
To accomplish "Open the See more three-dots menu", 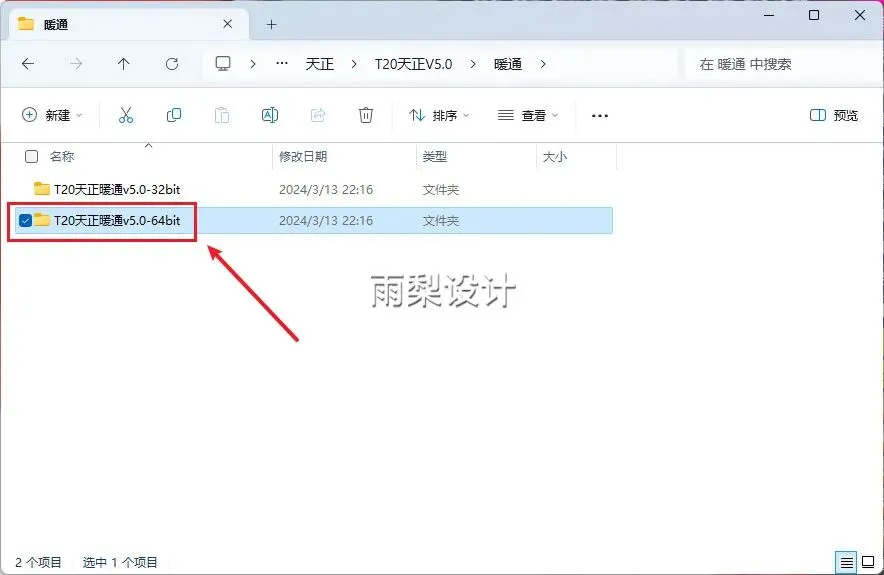I will point(600,116).
